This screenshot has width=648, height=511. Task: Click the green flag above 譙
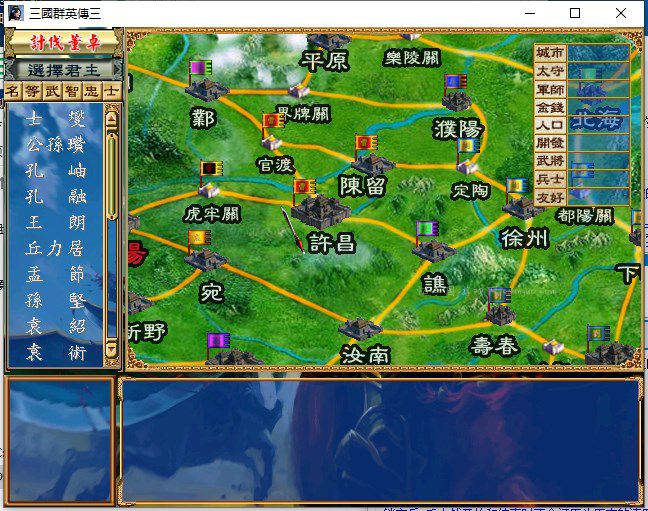point(427,228)
